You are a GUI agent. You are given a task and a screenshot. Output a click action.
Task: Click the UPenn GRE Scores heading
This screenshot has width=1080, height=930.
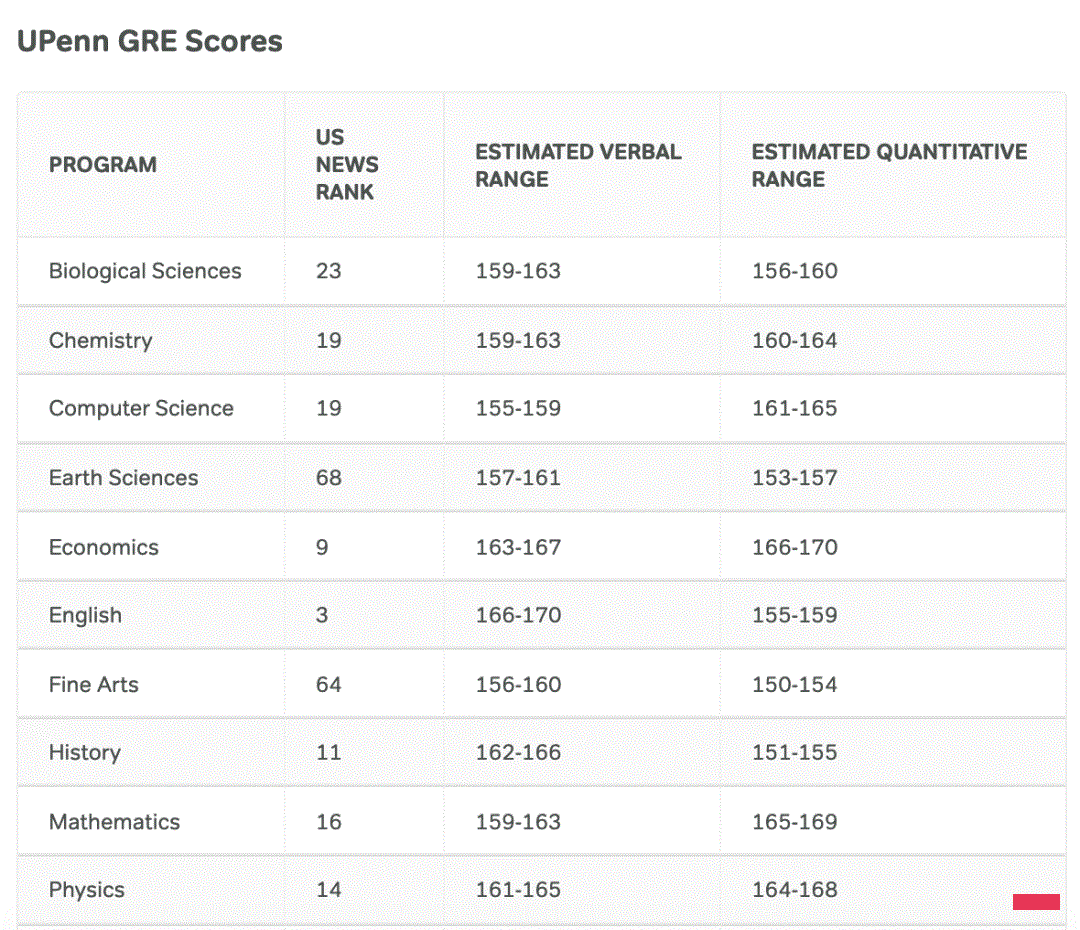[149, 41]
